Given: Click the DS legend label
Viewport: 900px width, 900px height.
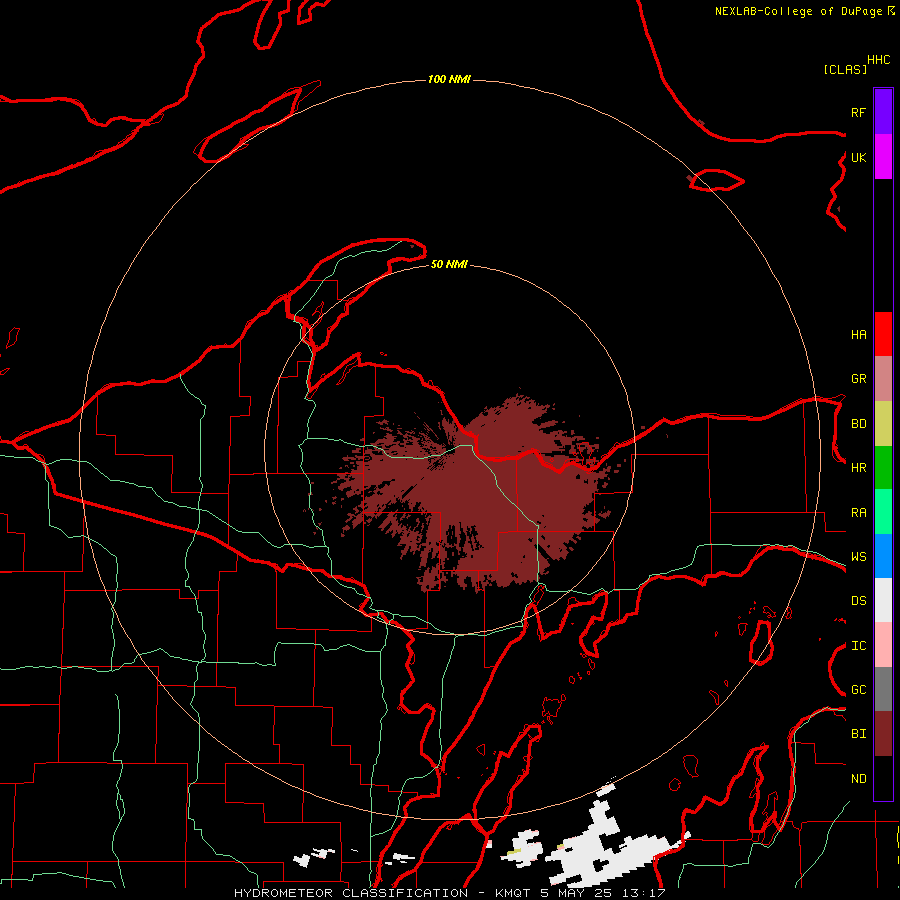Looking at the screenshot, I should point(858,600).
